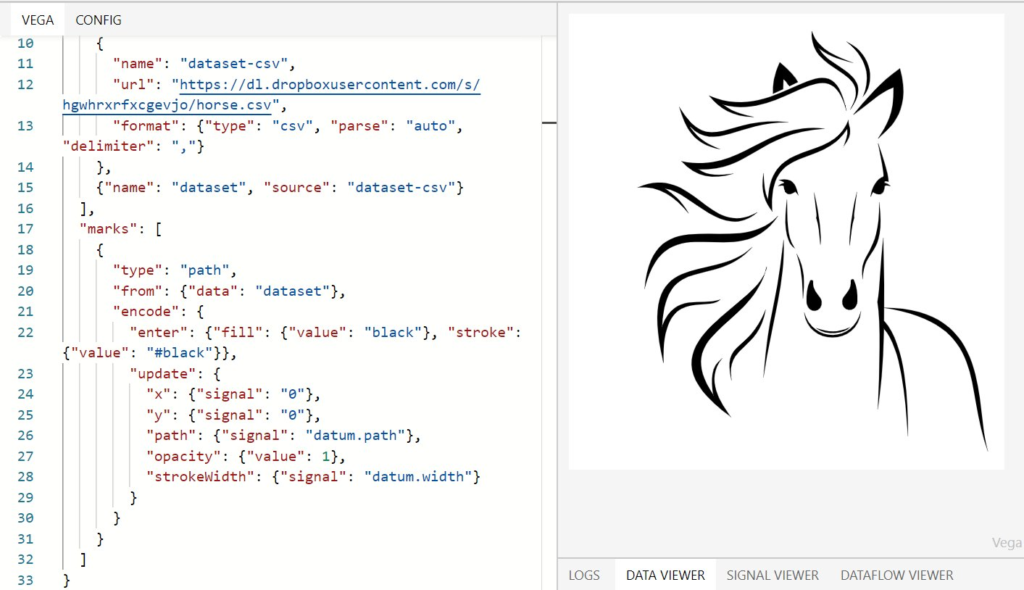Click the rendered horse visualization
This screenshot has height=590, width=1024.
click(786, 240)
